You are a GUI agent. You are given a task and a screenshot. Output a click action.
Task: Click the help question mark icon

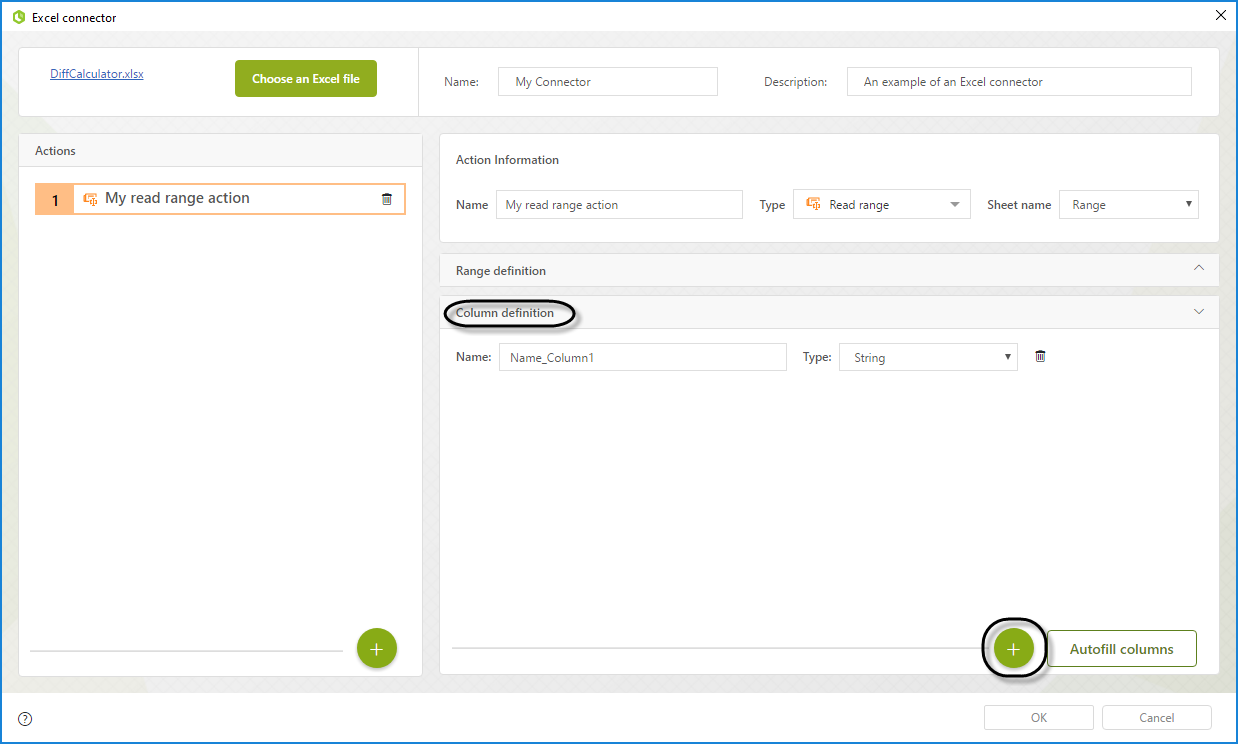pos(25,718)
